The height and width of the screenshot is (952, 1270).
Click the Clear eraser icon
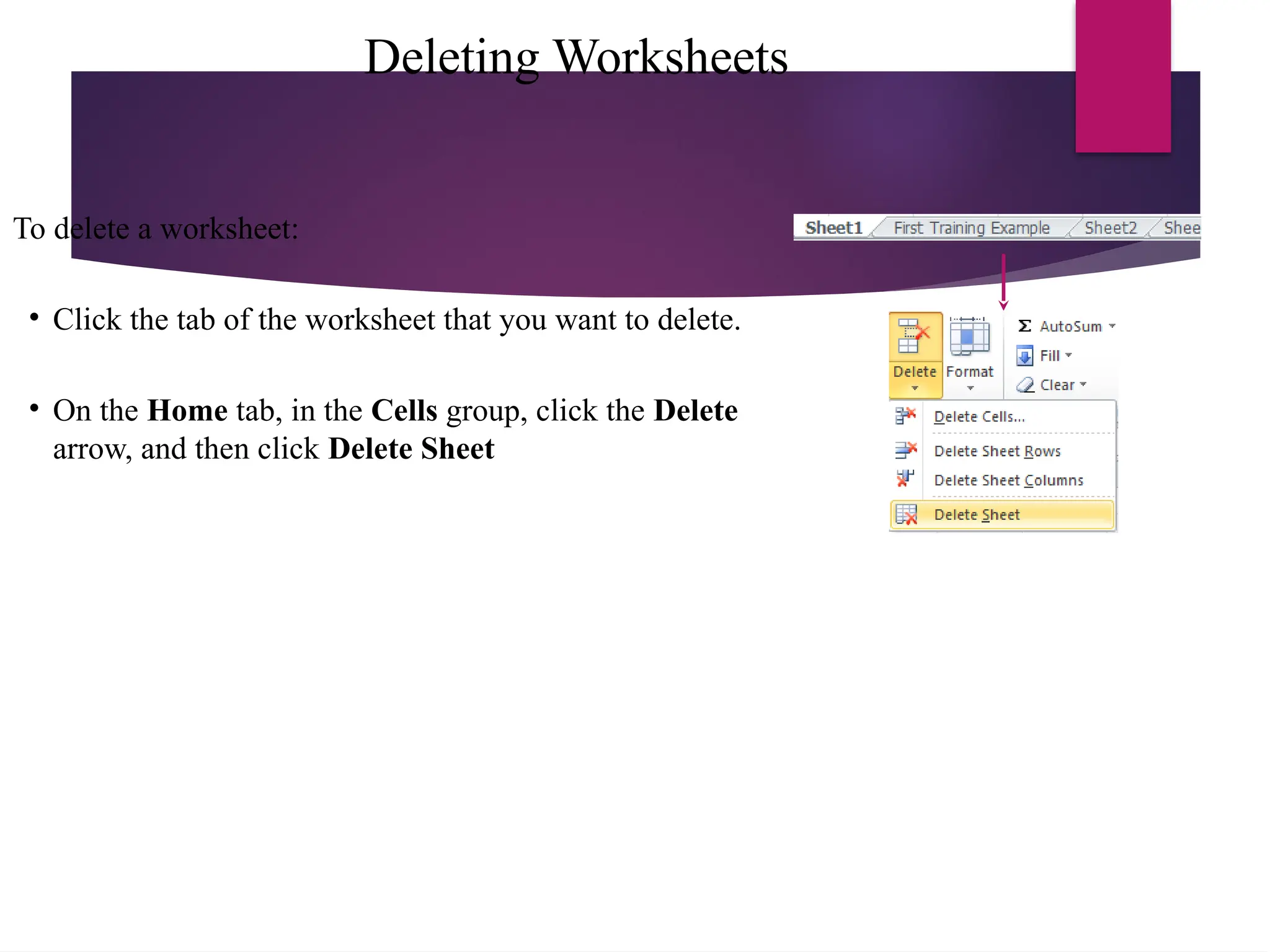[x=1025, y=385]
